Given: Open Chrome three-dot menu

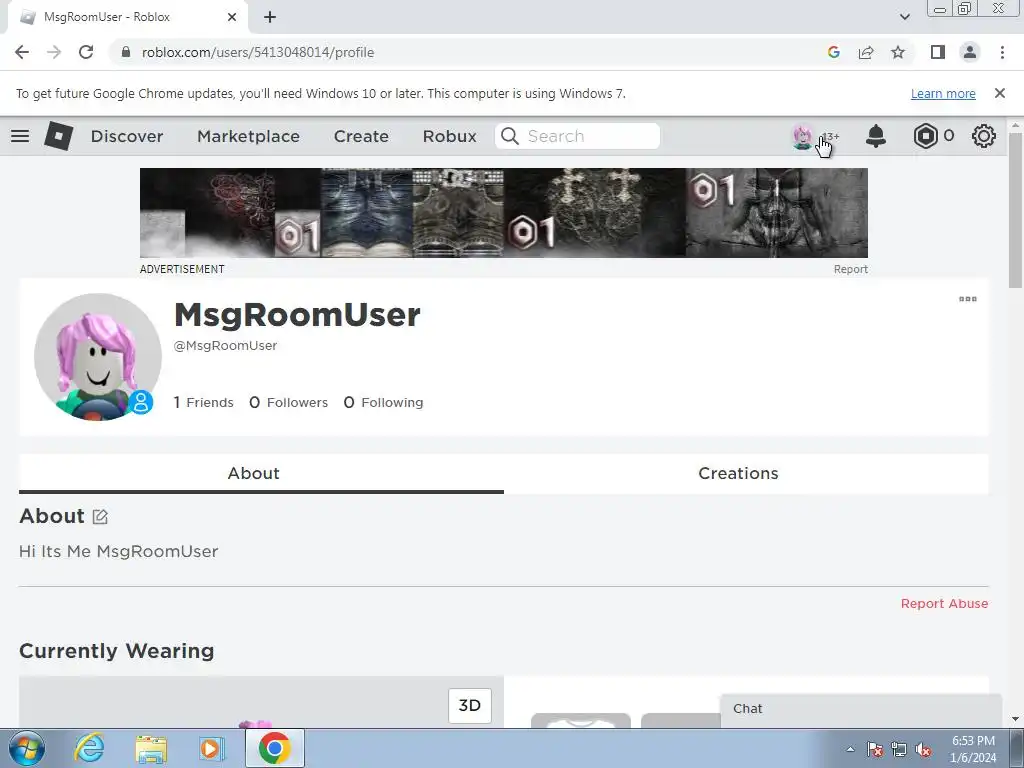Looking at the screenshot, I should (x=1002, y=52).
